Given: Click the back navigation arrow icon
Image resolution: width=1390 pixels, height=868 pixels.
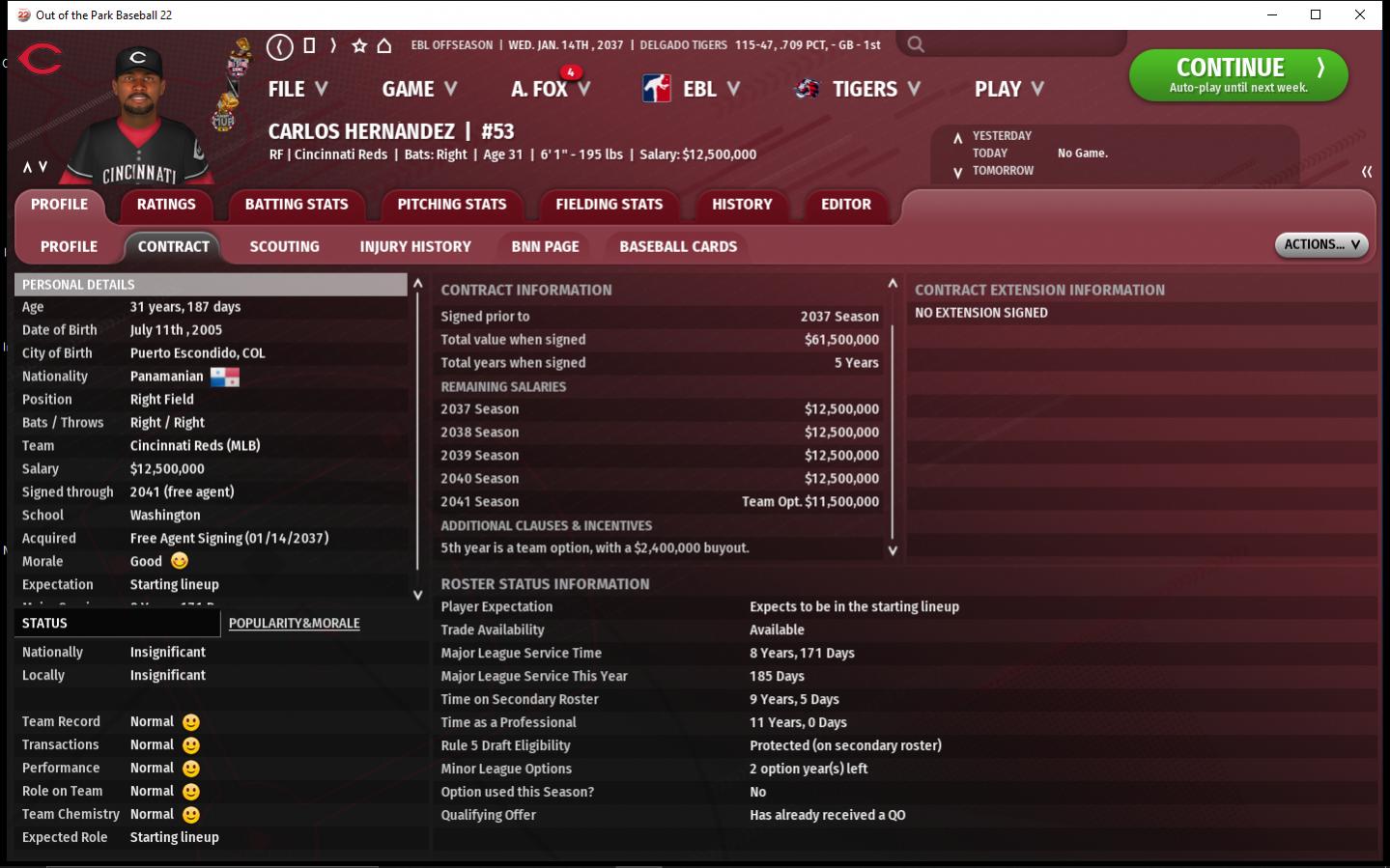Looking at the screenshot, I should pos(279,45).
